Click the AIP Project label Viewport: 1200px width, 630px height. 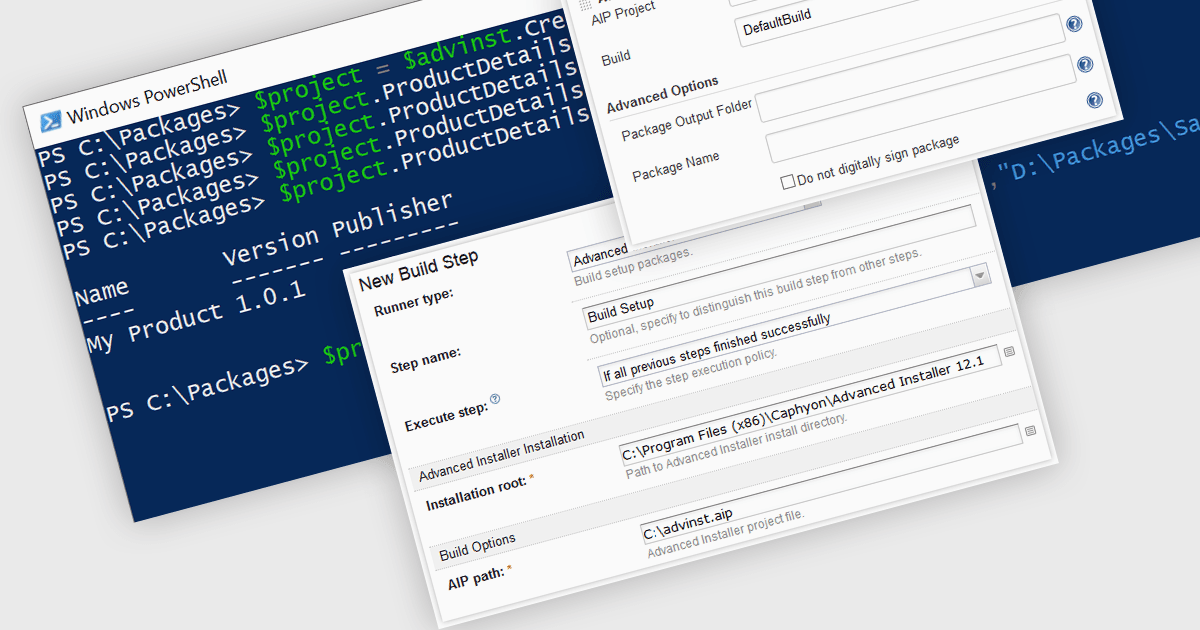pos(623,14)
